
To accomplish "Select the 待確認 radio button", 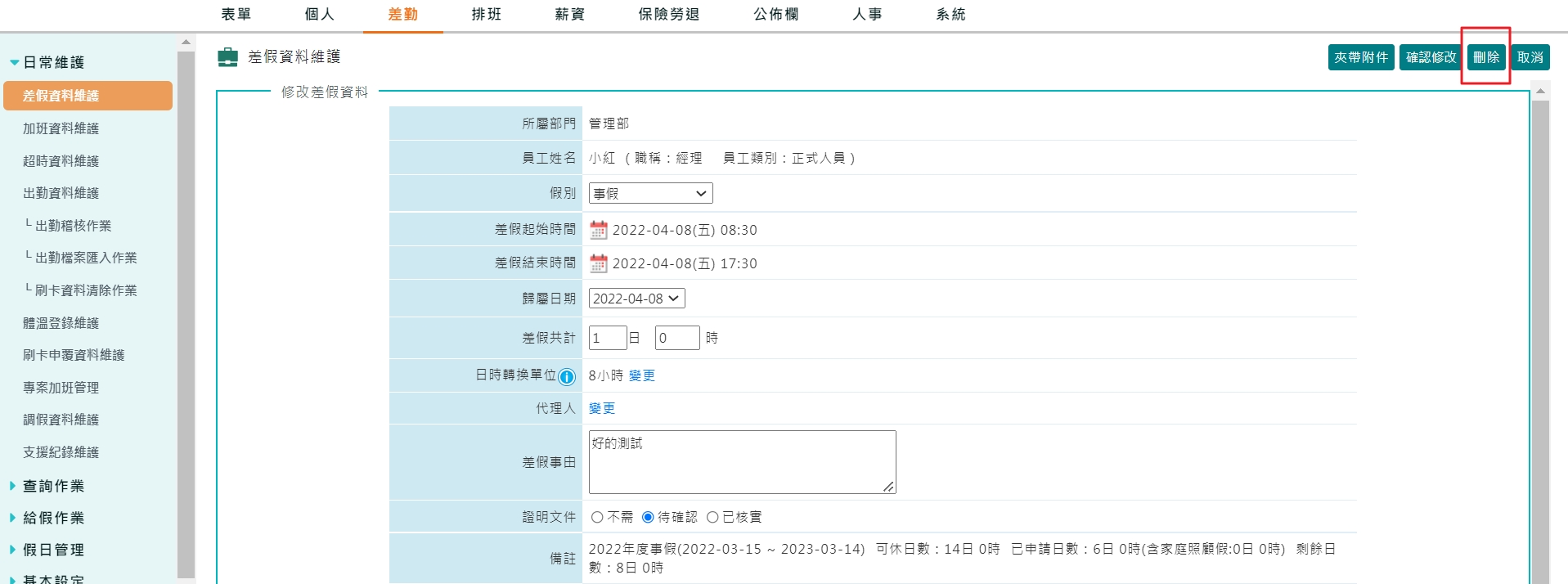I will click(x=648, y=517).
